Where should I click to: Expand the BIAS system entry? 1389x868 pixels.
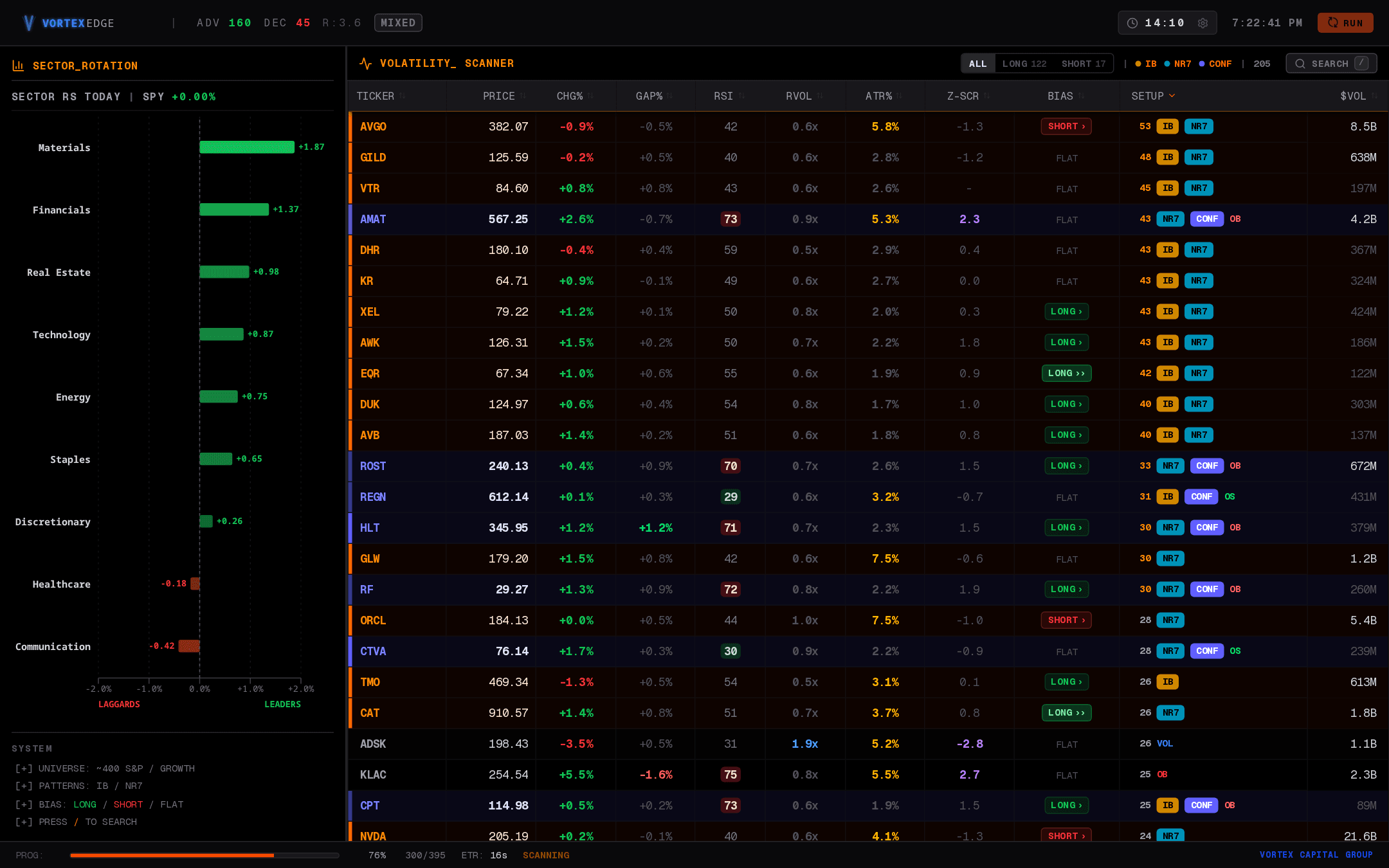click(100, 804)
